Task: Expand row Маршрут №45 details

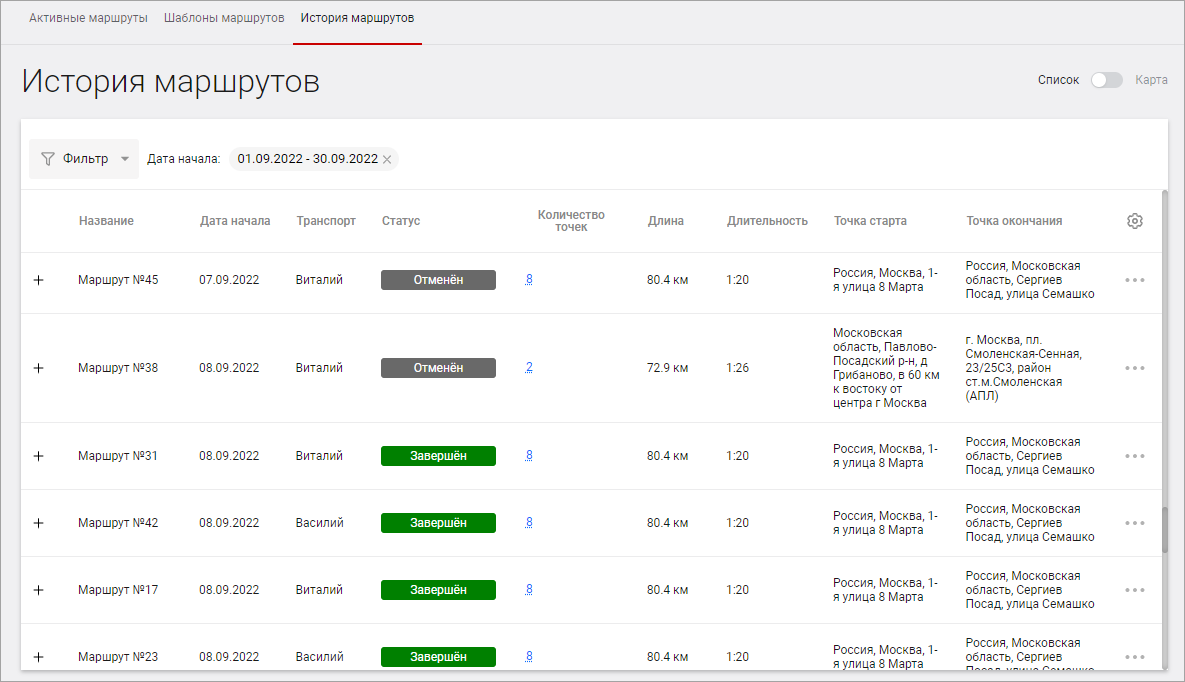Action: click(39, 280)
